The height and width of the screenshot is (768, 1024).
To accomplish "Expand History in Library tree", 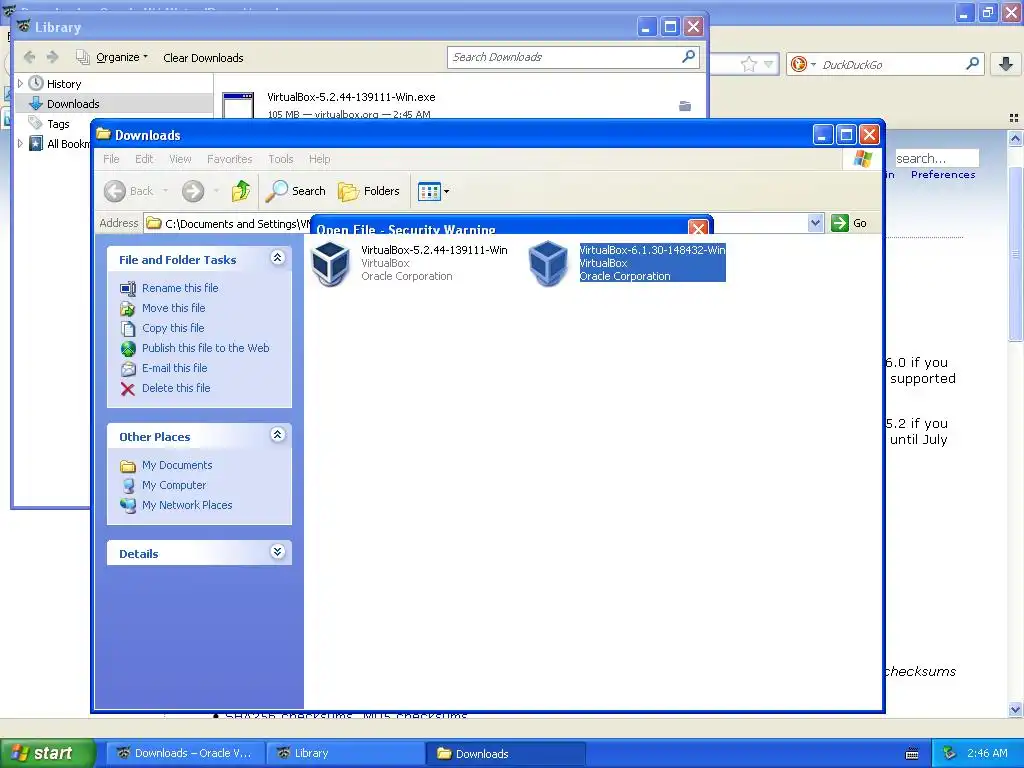I will click(20, 84).
